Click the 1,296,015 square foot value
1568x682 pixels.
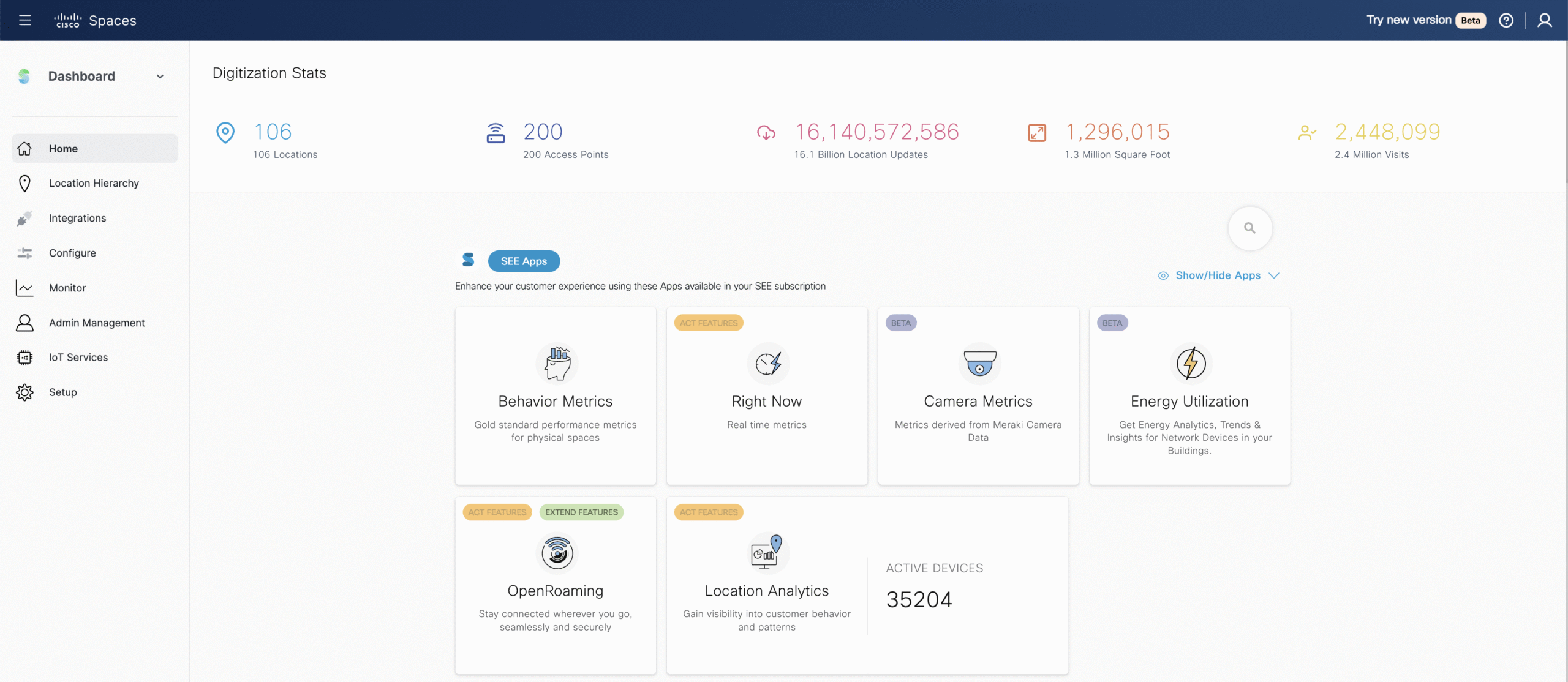click(x=1118, y=132)
